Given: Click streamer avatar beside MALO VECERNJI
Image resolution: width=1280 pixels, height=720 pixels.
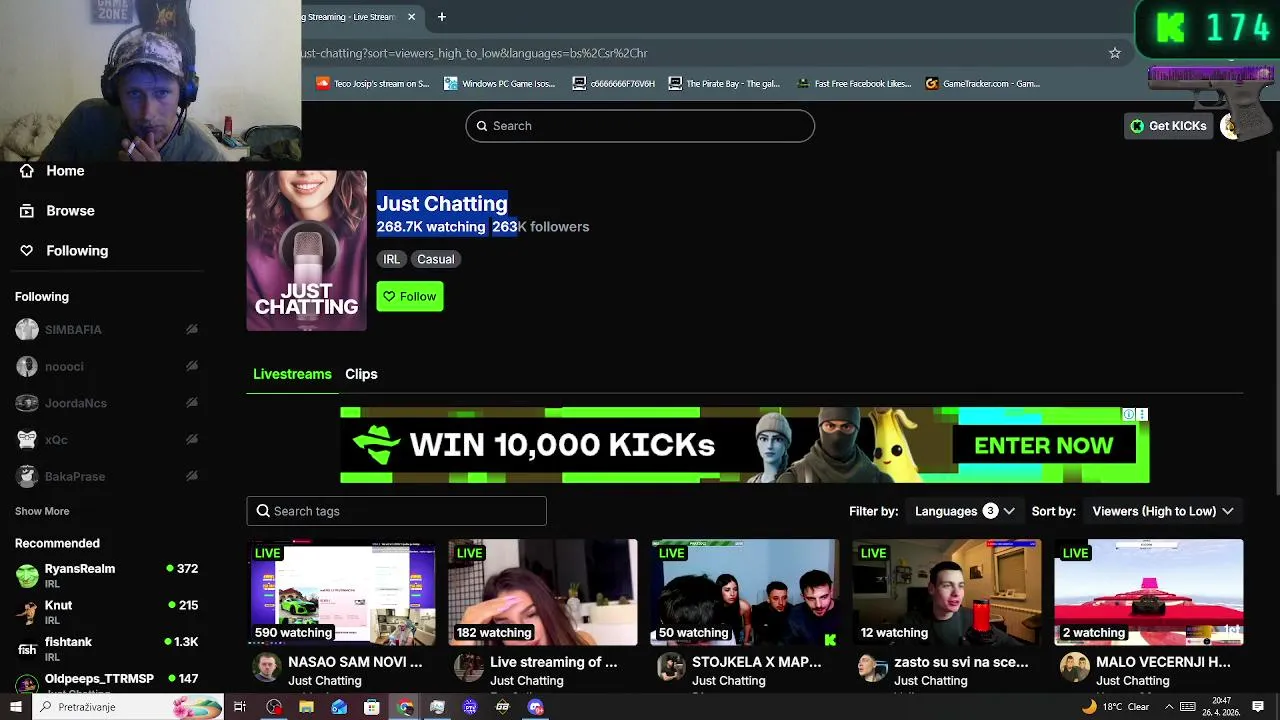Looking at the screenshot, I should coord(1075,668).
